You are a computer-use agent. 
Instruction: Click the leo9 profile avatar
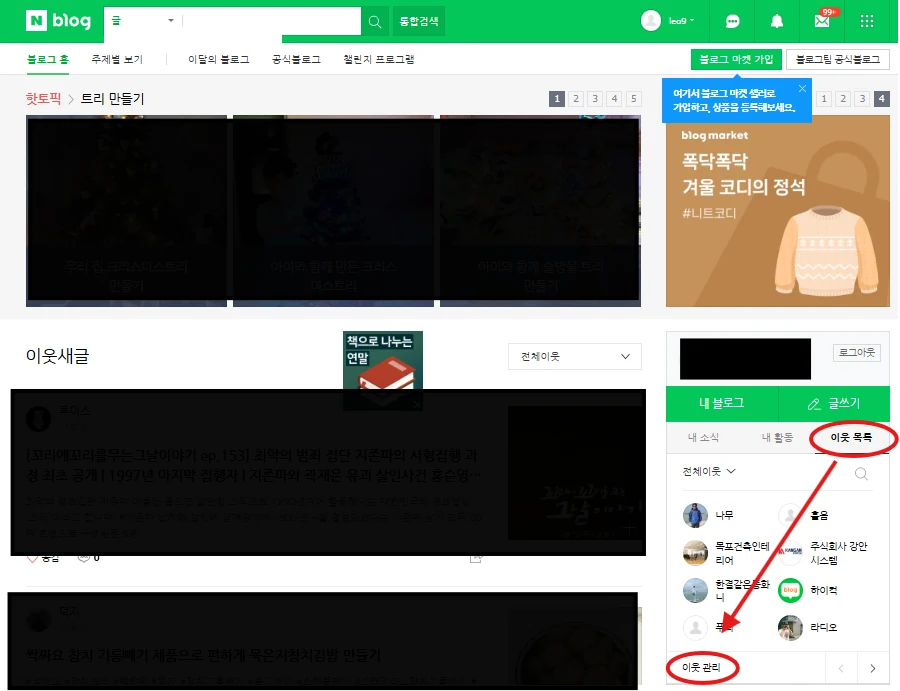(x=651, y=21)
